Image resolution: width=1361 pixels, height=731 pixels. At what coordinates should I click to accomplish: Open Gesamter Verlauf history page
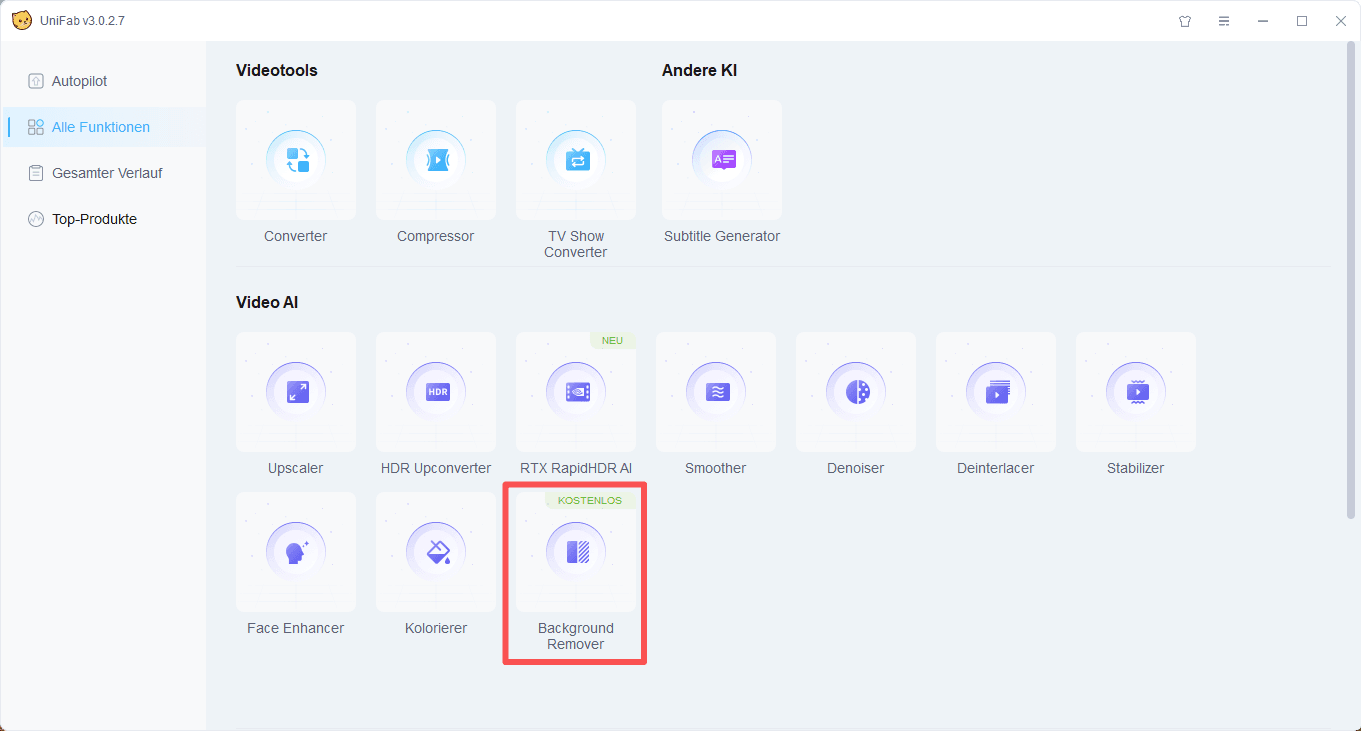pyautogui.click(x=106, y=173)
